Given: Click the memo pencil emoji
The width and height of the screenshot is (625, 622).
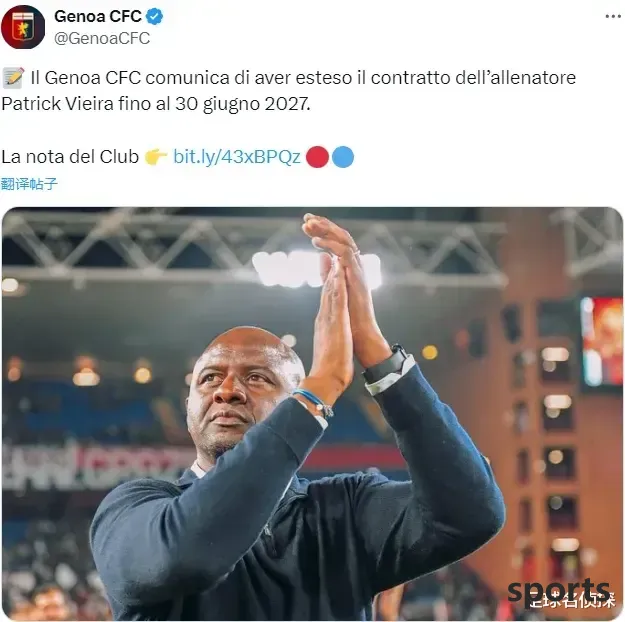Looking at the screenshot, I should click(x=13, y=78).
